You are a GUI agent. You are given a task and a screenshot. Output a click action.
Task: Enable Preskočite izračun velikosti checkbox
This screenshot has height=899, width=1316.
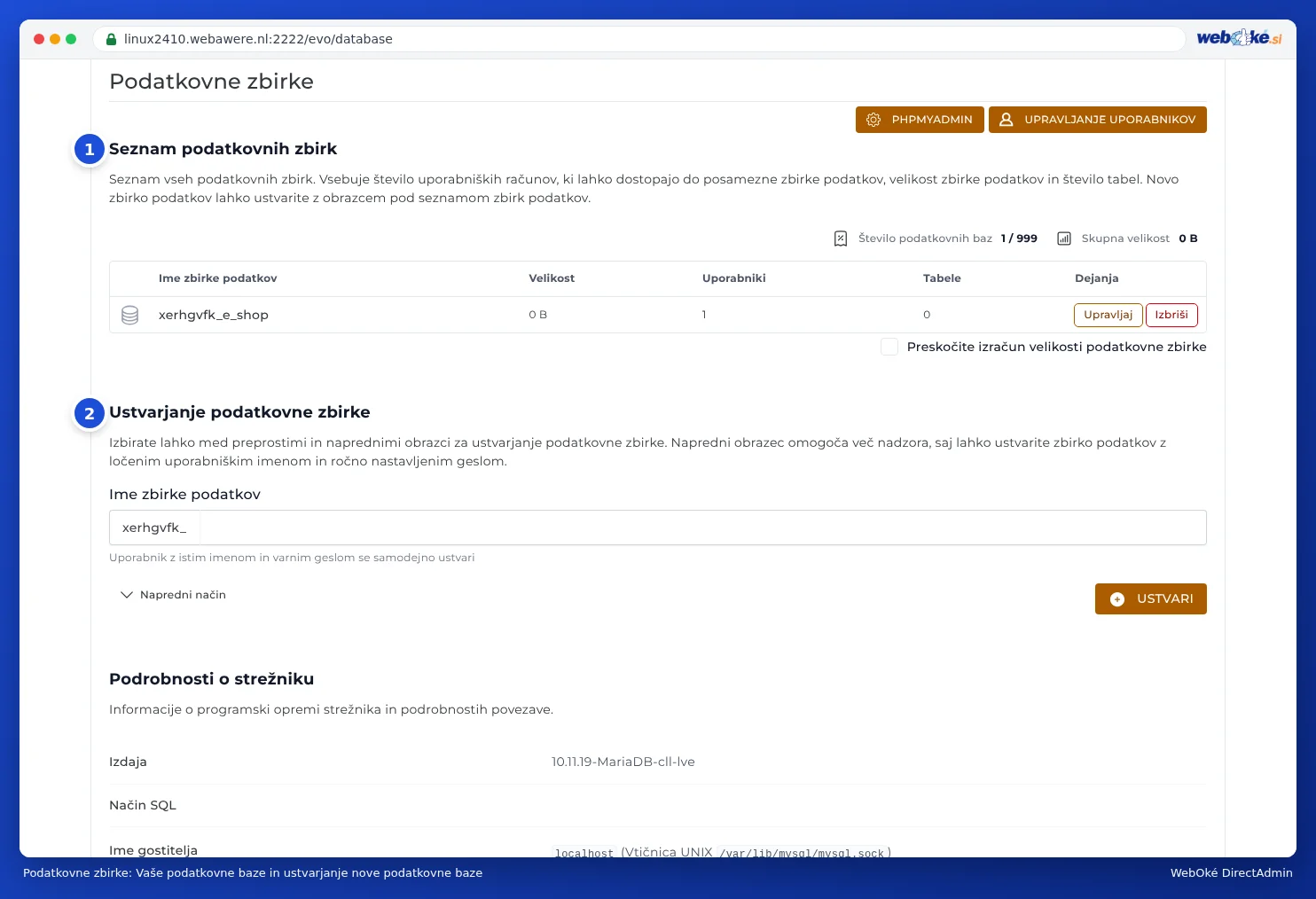[889, 347]
